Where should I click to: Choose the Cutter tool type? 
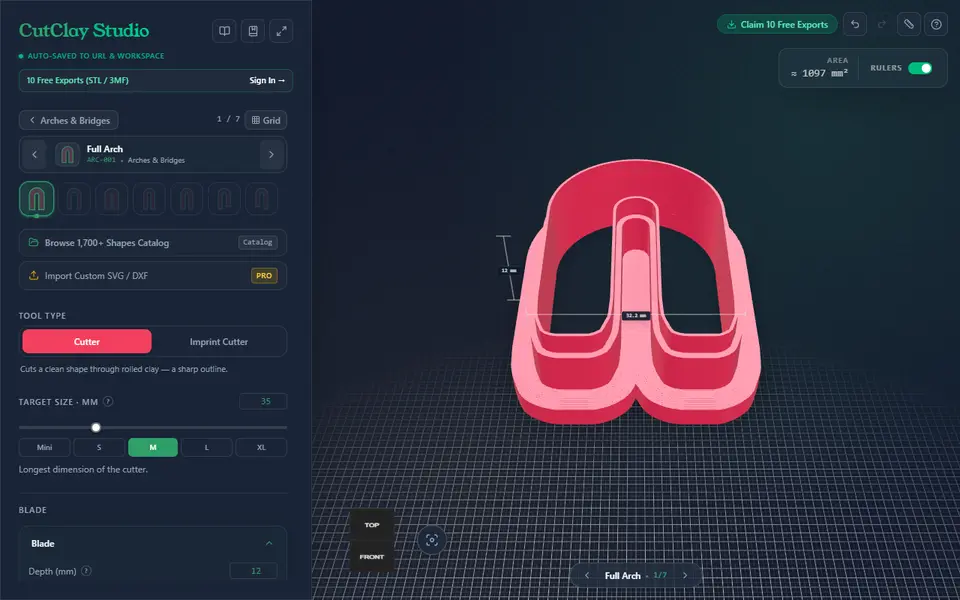87,342
